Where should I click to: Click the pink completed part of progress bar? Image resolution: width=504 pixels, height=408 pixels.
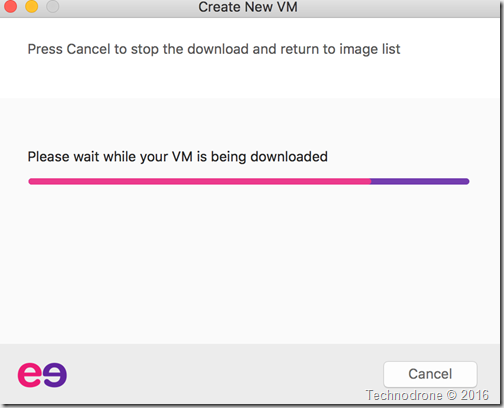click(200, 181)
